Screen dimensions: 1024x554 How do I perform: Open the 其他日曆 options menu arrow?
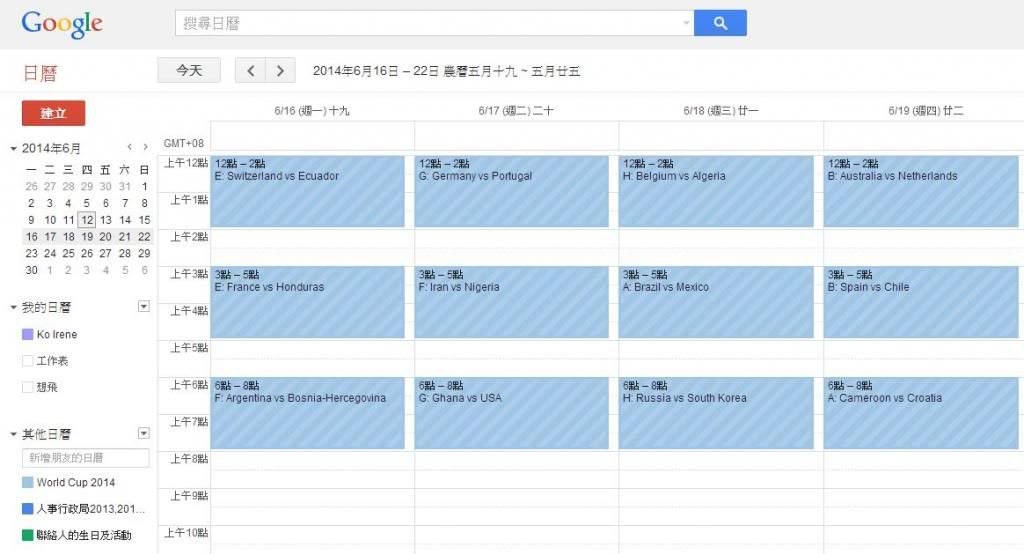point(143,433)
